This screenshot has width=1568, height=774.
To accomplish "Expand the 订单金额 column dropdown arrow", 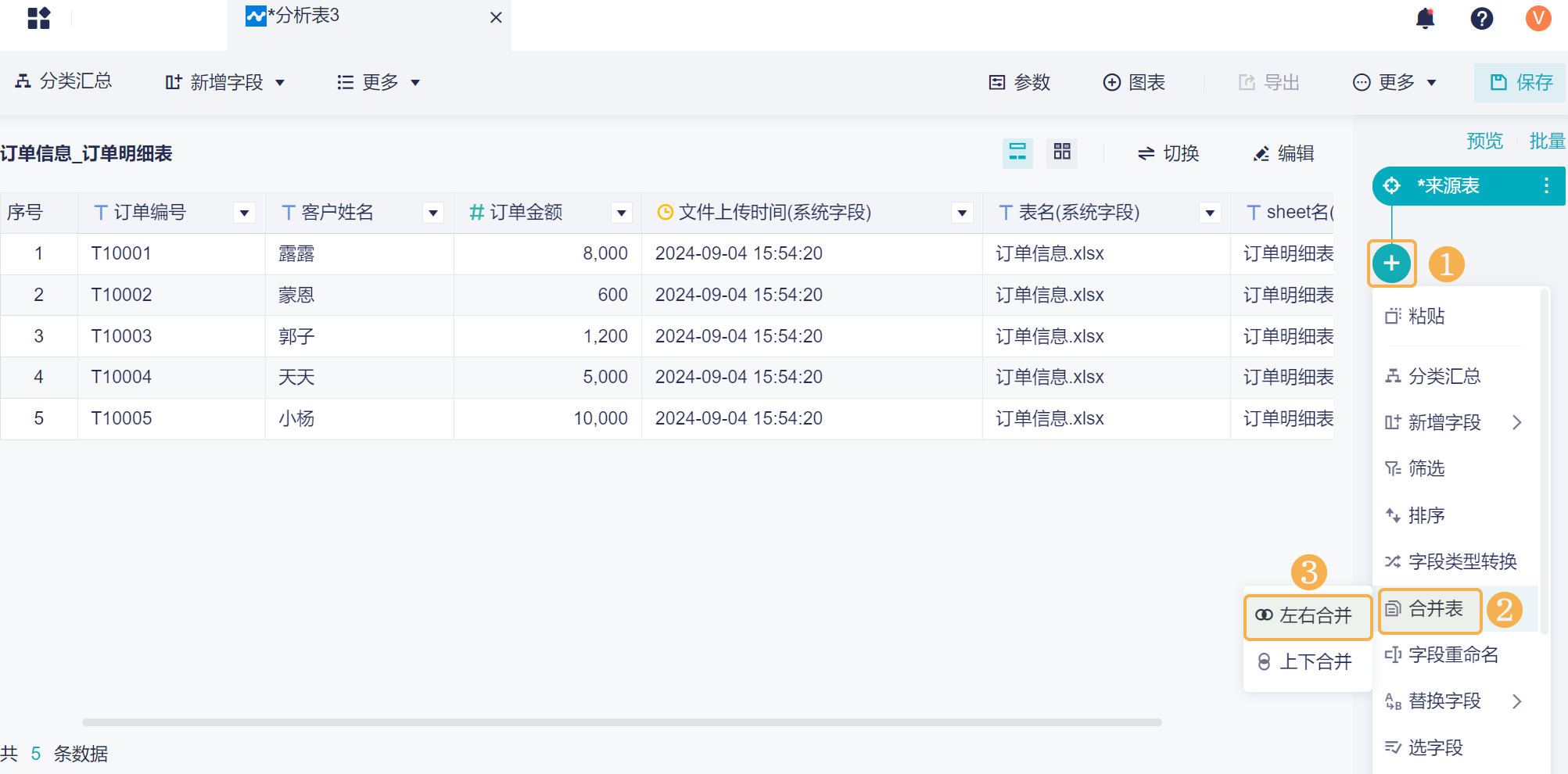I will tap(621, 213).
